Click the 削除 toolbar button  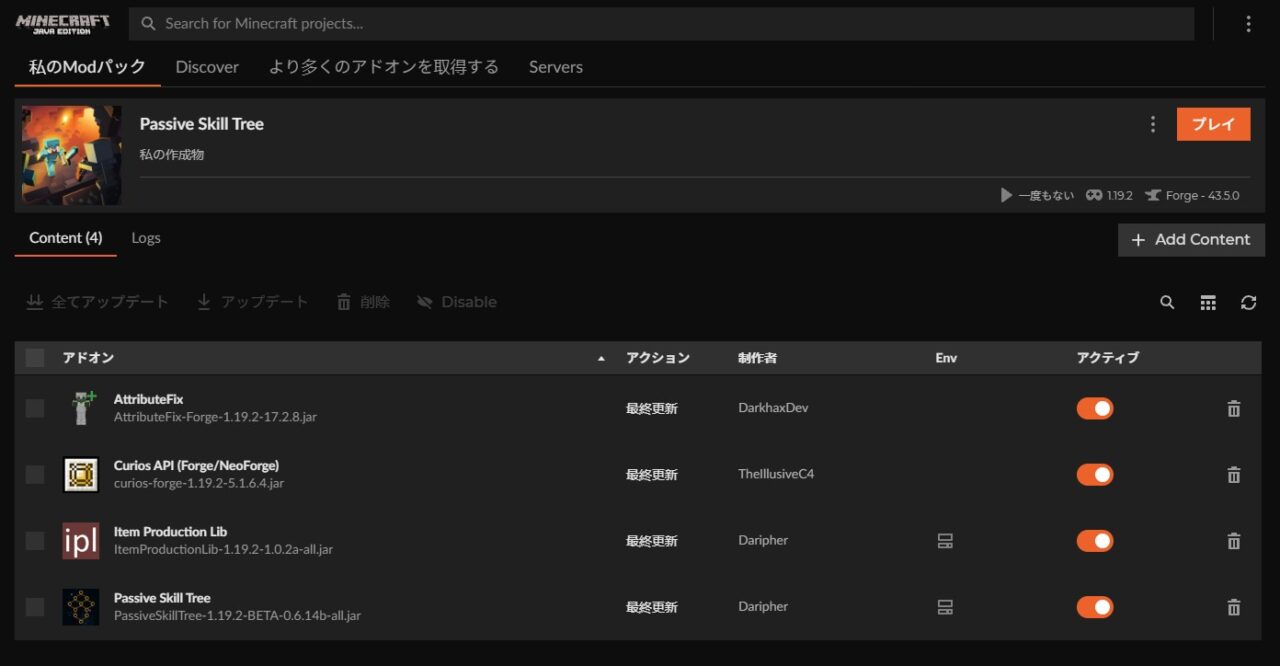pyautogui.click(x=363, y=302)
